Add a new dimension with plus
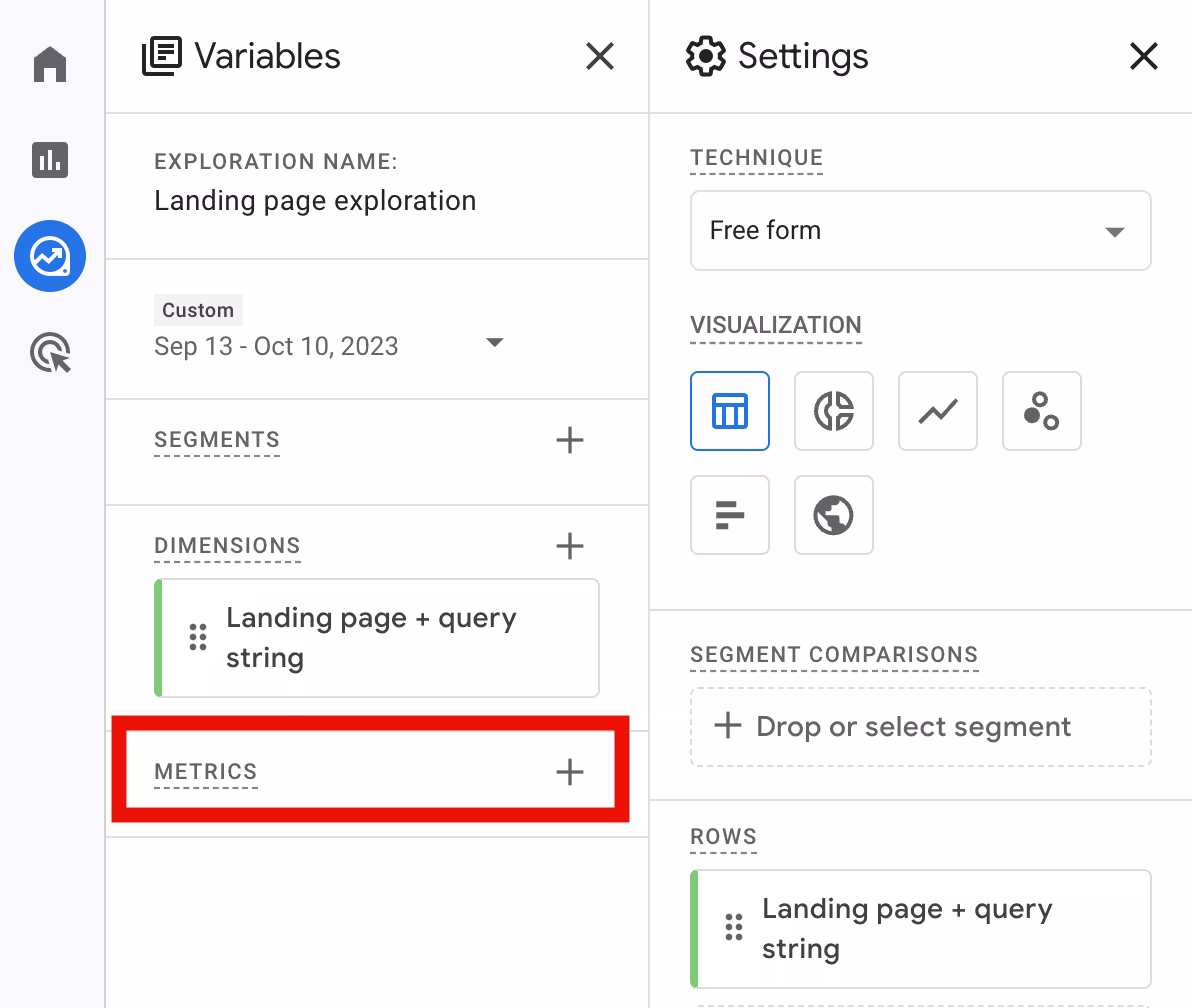Image resolution: width=1192 pixels, height=1008 pixels. click(x=569, y=546)
